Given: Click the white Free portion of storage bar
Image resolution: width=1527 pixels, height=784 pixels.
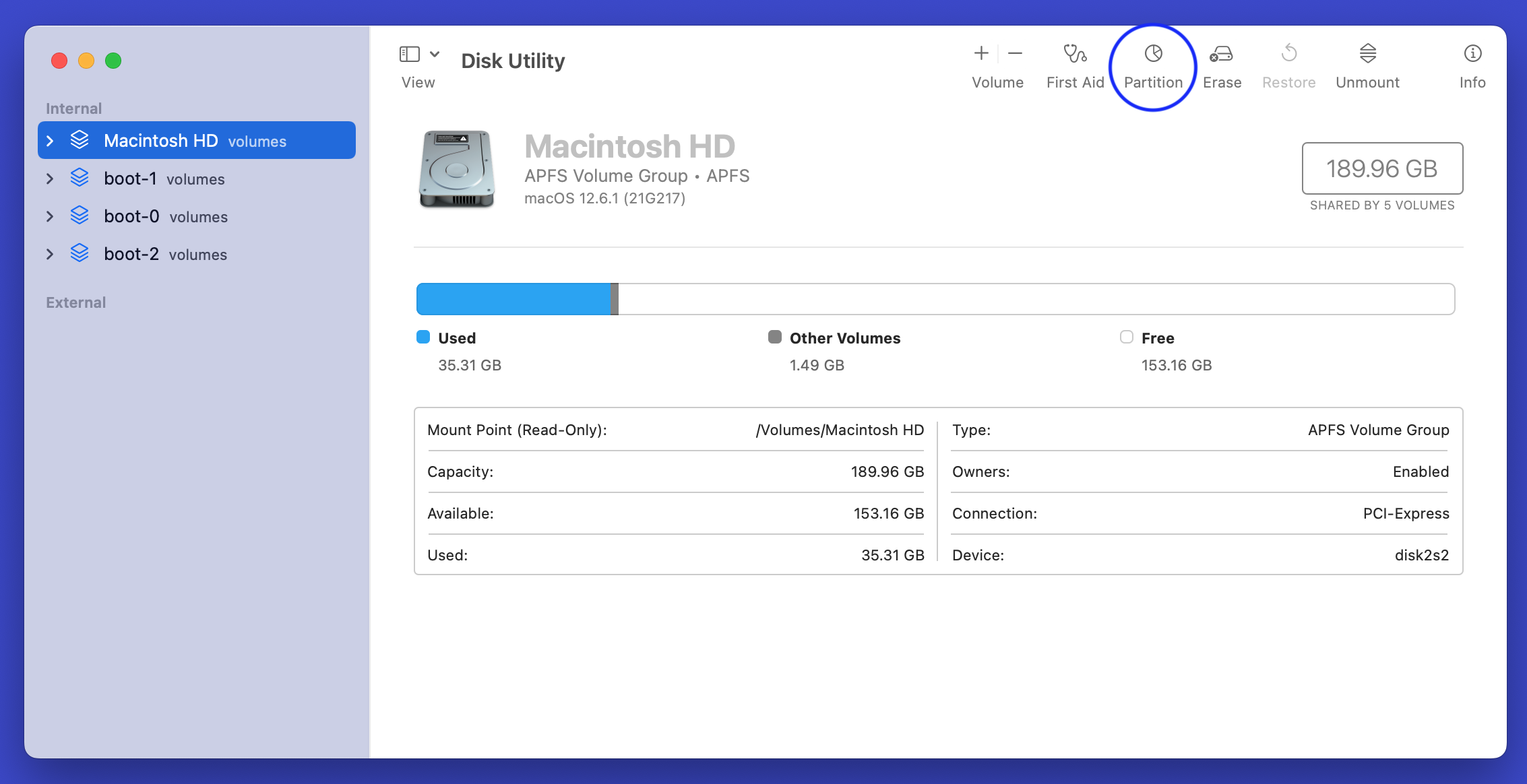Looking at the screenshot, I should 1036,299.
